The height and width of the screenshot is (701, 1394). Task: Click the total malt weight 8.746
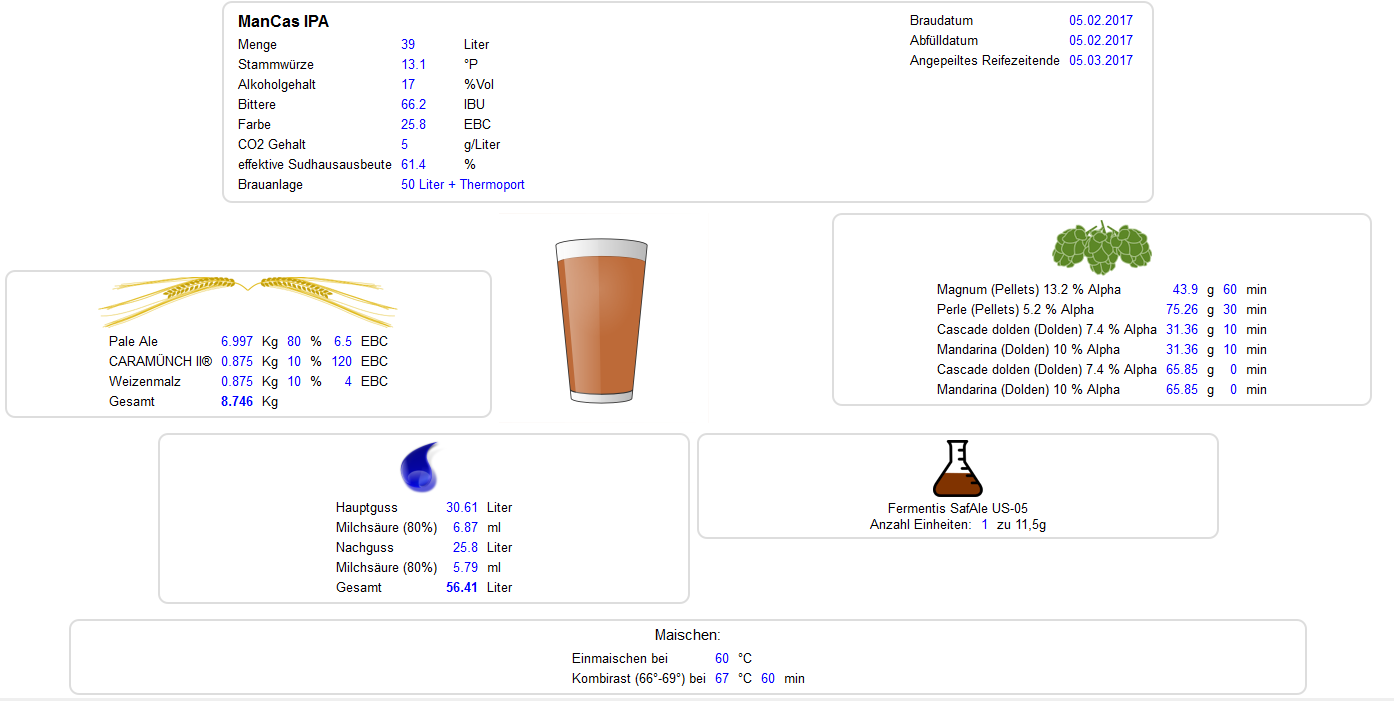(x=237, y=401)
